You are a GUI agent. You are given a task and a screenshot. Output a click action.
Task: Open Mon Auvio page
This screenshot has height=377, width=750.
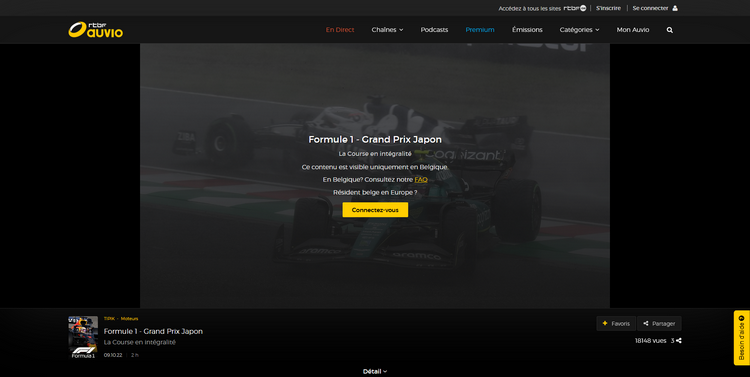633,30
